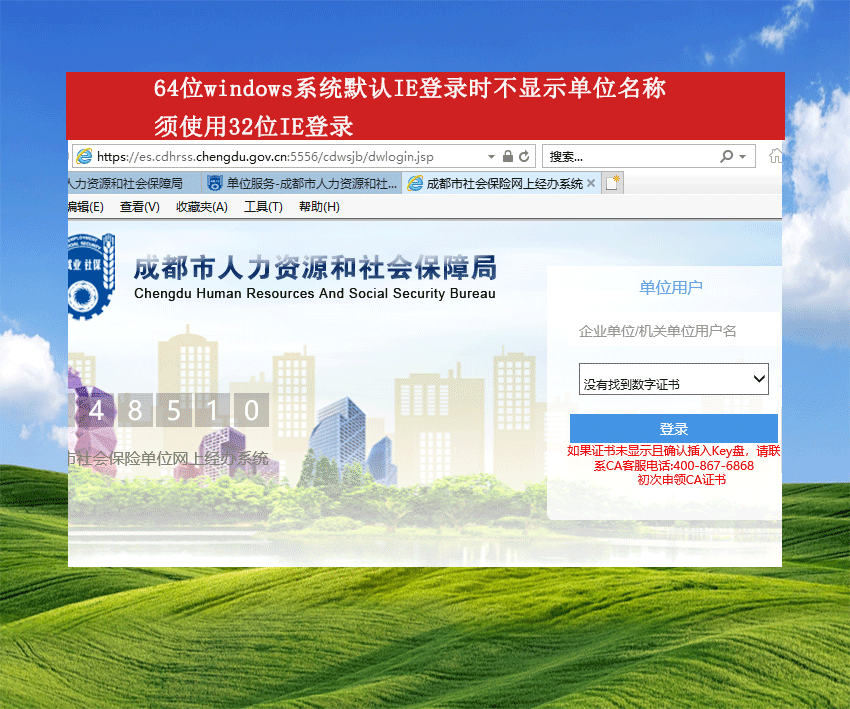Screen dimensions: 850x709
Task: Select the 成都市社会保险网上经办系统 tab
Action: [x=501, y=183]
